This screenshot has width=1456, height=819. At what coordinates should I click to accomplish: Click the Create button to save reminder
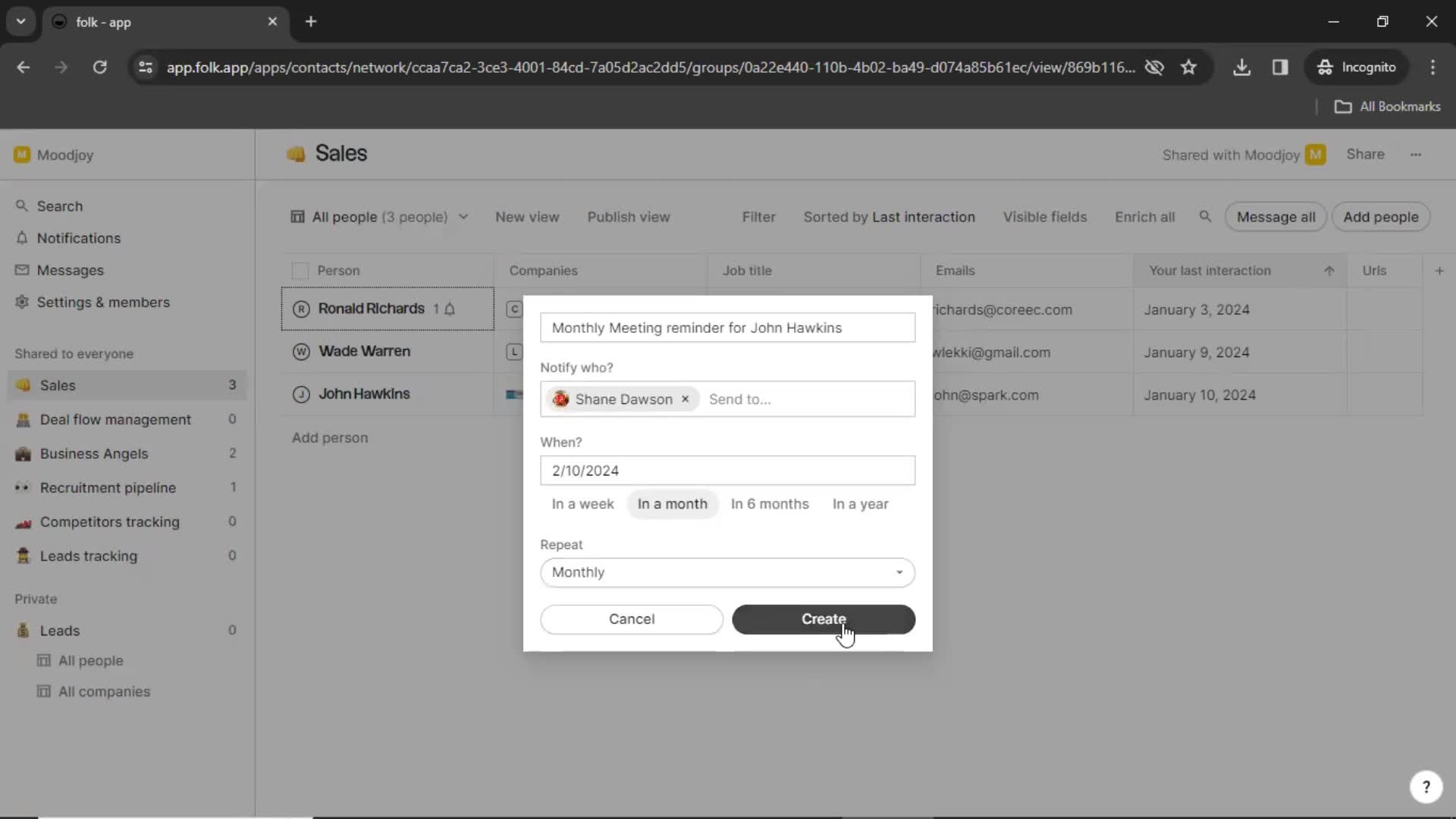tap(823, 618)
